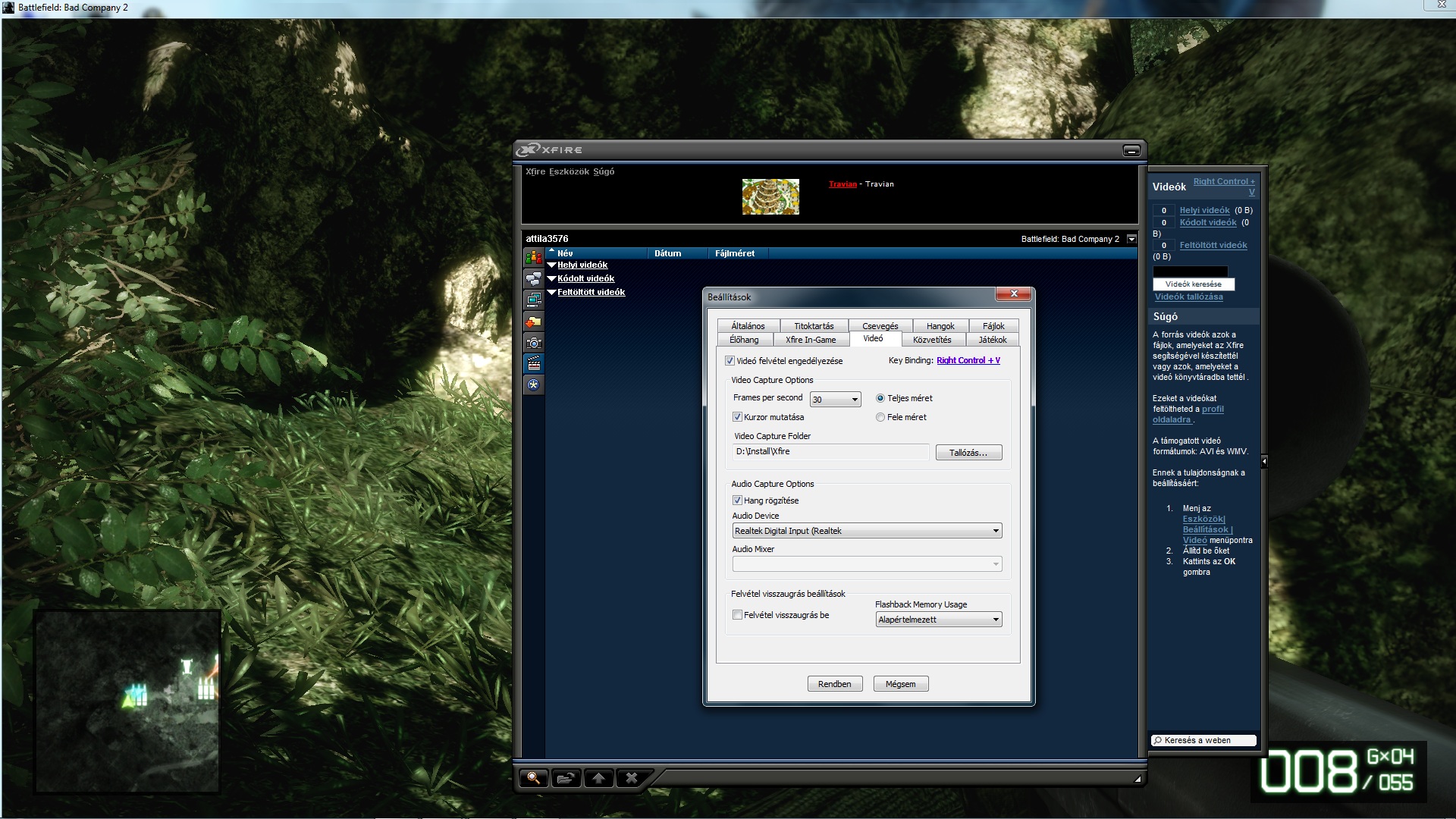Open the Friends list sidebar icon

(x=534, y=258)
